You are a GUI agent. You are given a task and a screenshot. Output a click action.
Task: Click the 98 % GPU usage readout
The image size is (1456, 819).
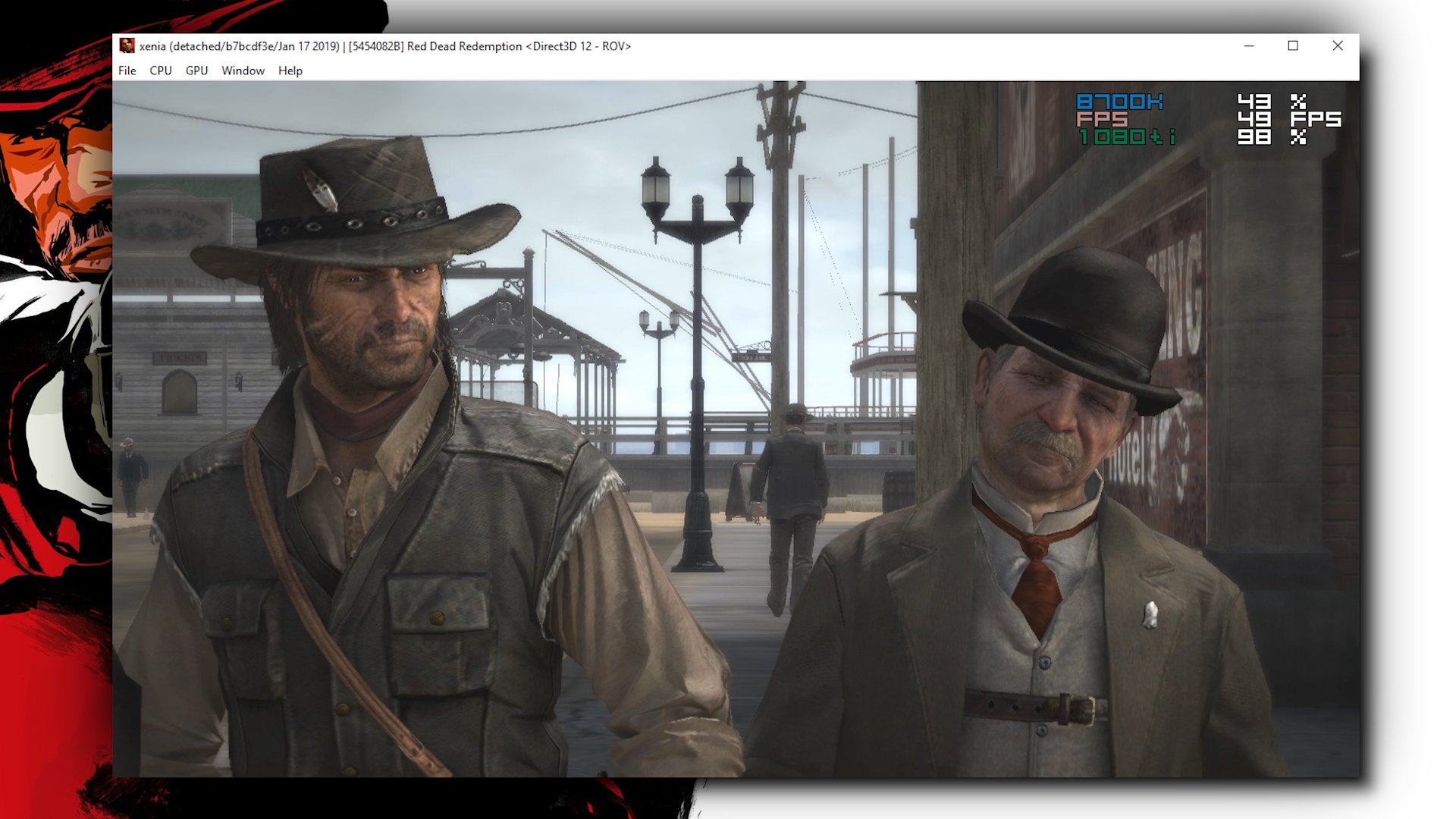pyautogui.click(x=1254, y=137)
